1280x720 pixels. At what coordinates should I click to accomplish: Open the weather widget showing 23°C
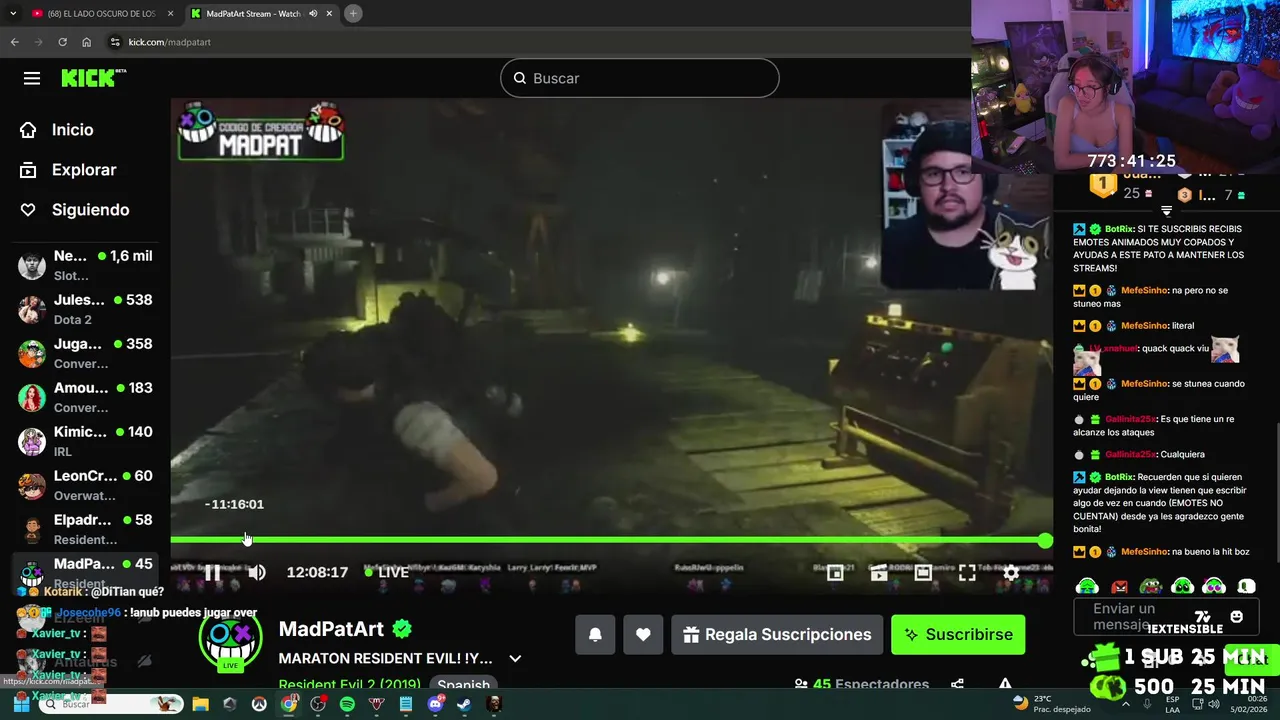tap(1052, 704)
